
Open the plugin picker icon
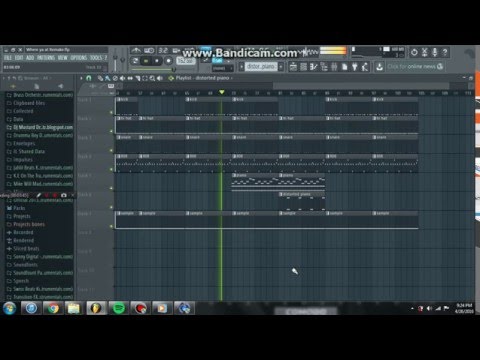tap(355, 67)
